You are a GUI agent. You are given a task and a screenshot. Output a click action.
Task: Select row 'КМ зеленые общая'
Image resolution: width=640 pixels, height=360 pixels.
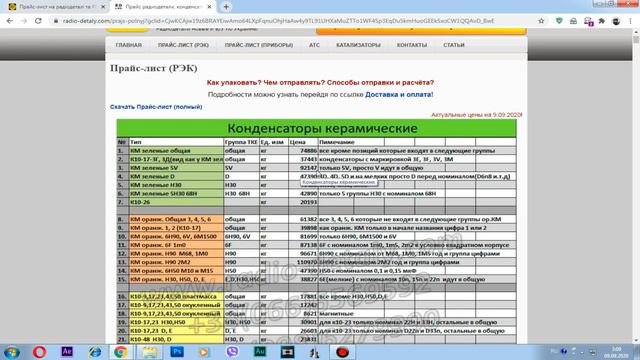pos(316,151)
